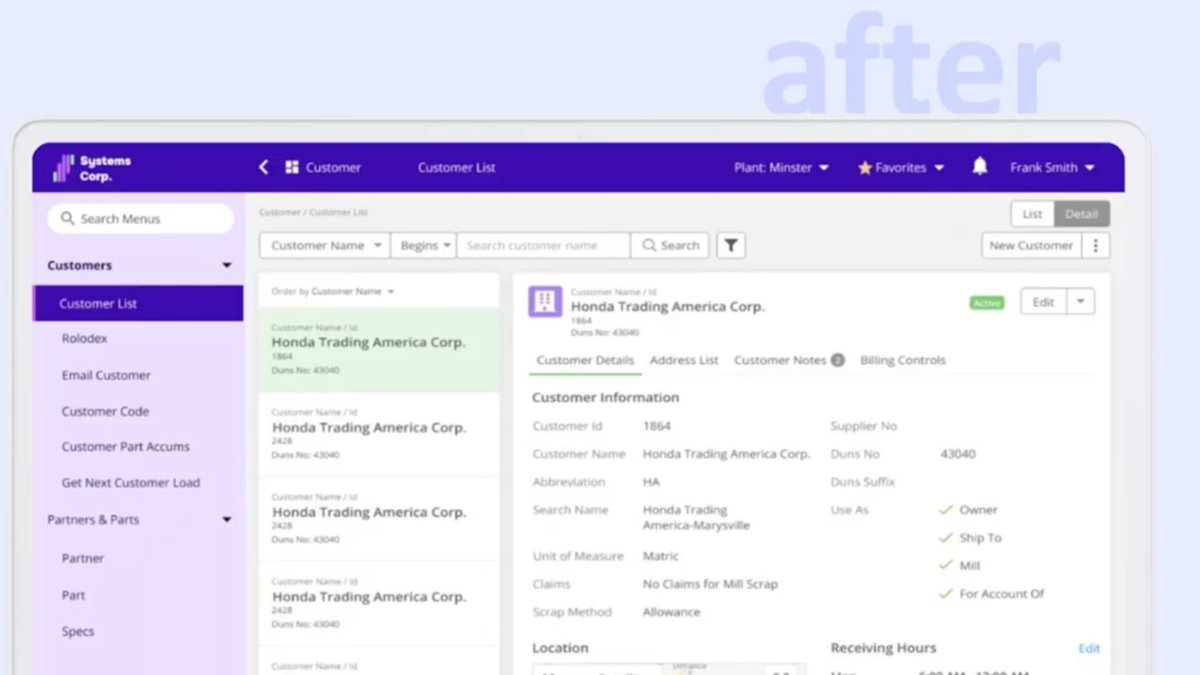
Task: Open Get Next Customer Load
Action: click(x=130, y=483)
